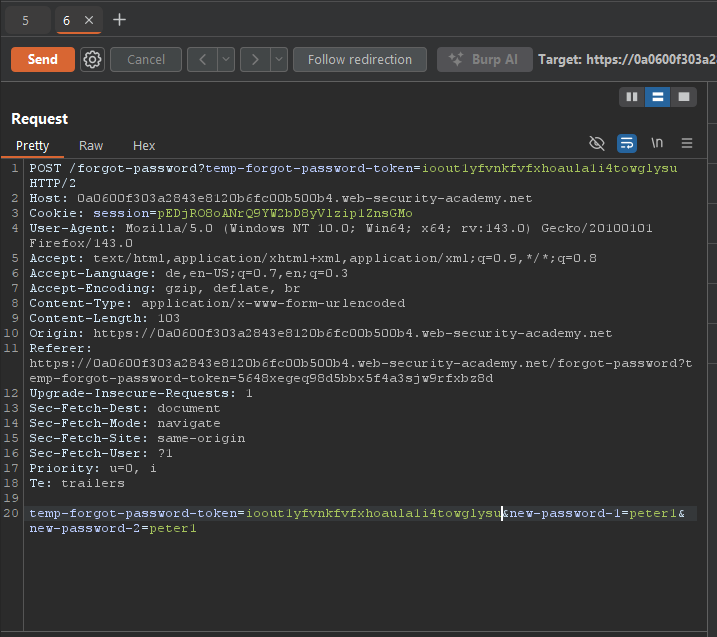This screenshot has width=717, height=637.
Task: Switch to Repeater tab 5
Action: pos(25,20)
